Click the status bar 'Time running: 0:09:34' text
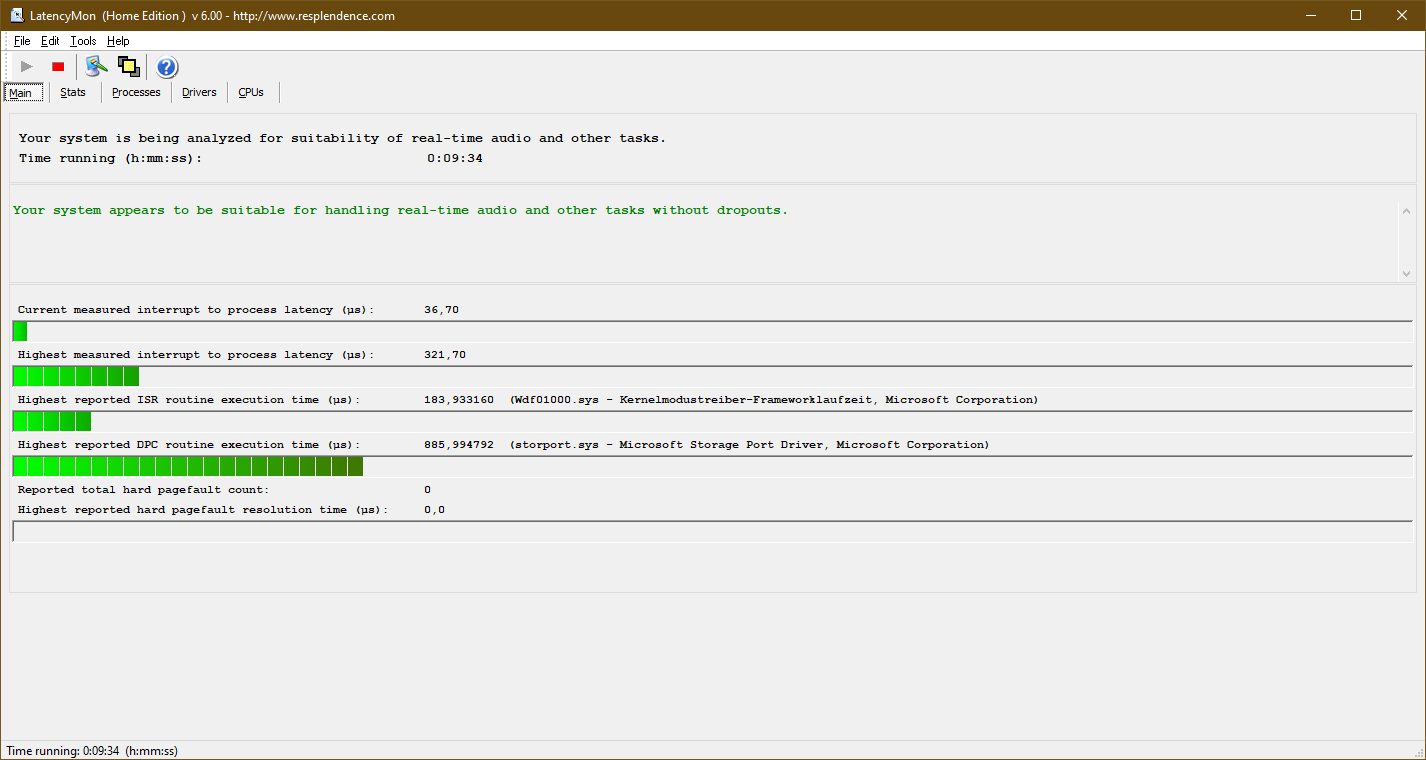 (92, 751)
